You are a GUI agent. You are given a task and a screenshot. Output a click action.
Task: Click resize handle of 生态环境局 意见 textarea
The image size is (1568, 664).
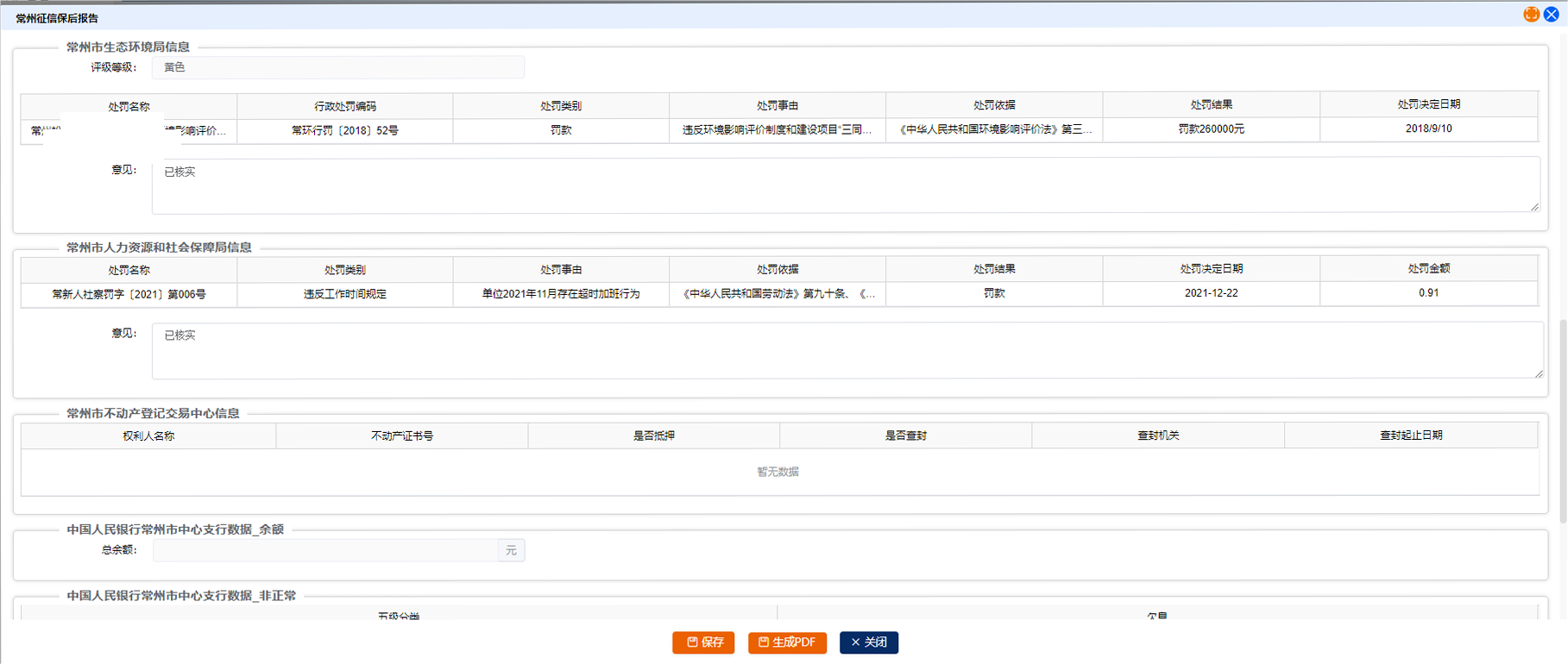1534,207
